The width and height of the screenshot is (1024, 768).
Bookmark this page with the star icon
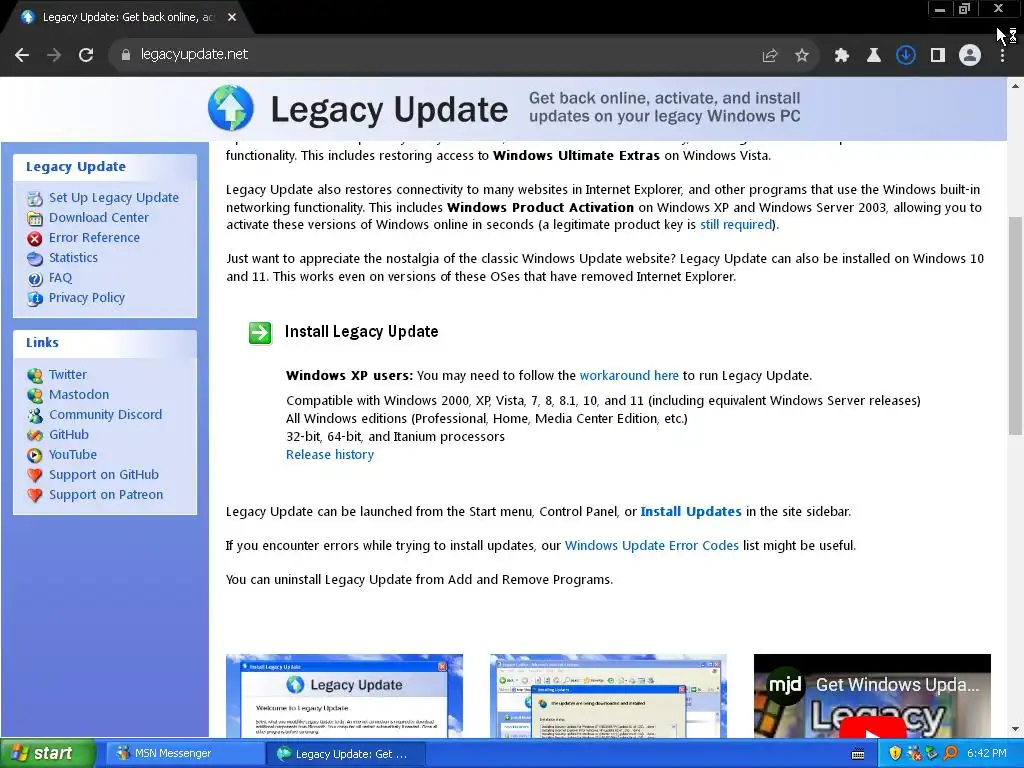click(802, 56)
